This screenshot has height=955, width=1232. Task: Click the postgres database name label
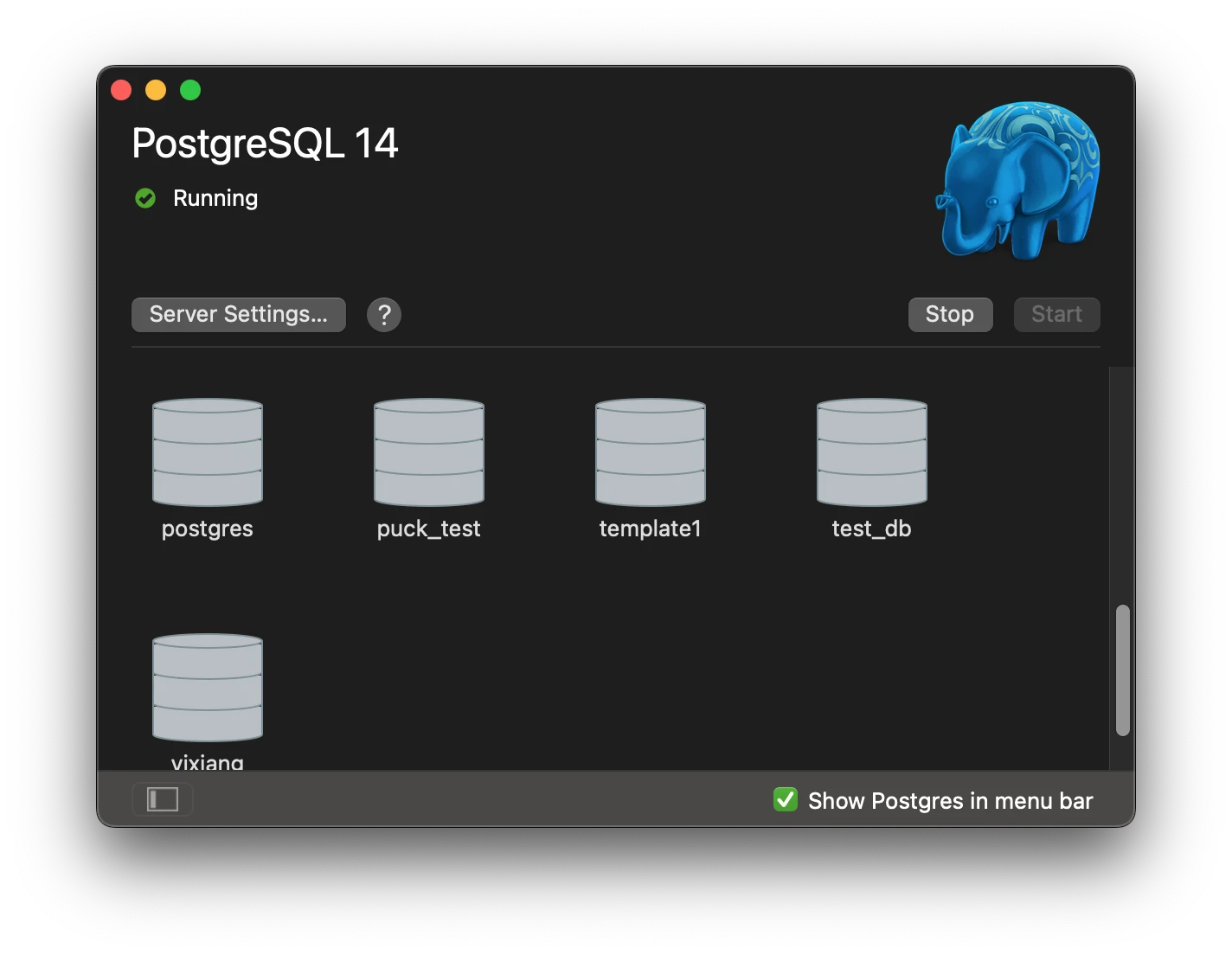[x=208, y=529]
